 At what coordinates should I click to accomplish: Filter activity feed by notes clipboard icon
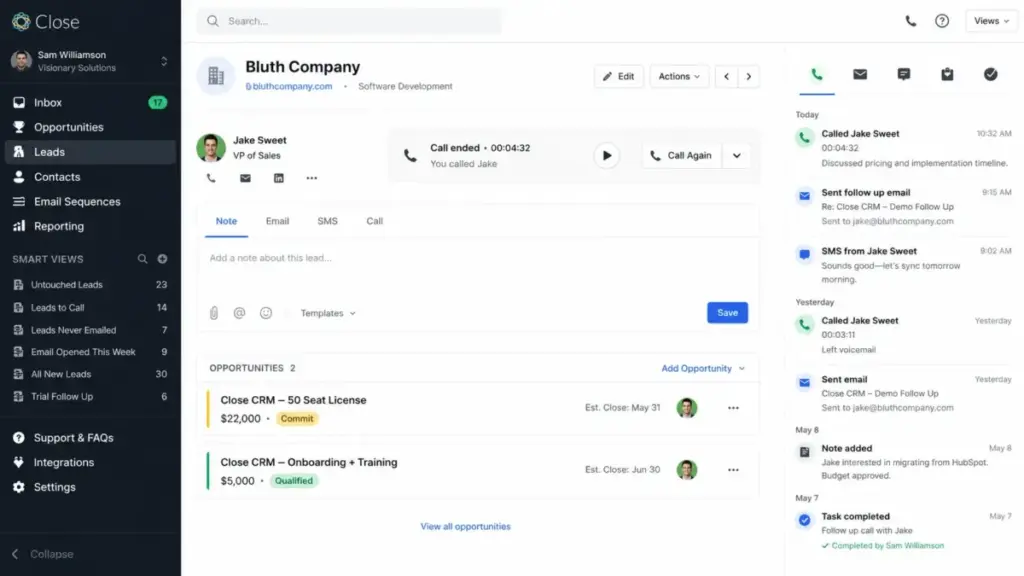[947, 74]
